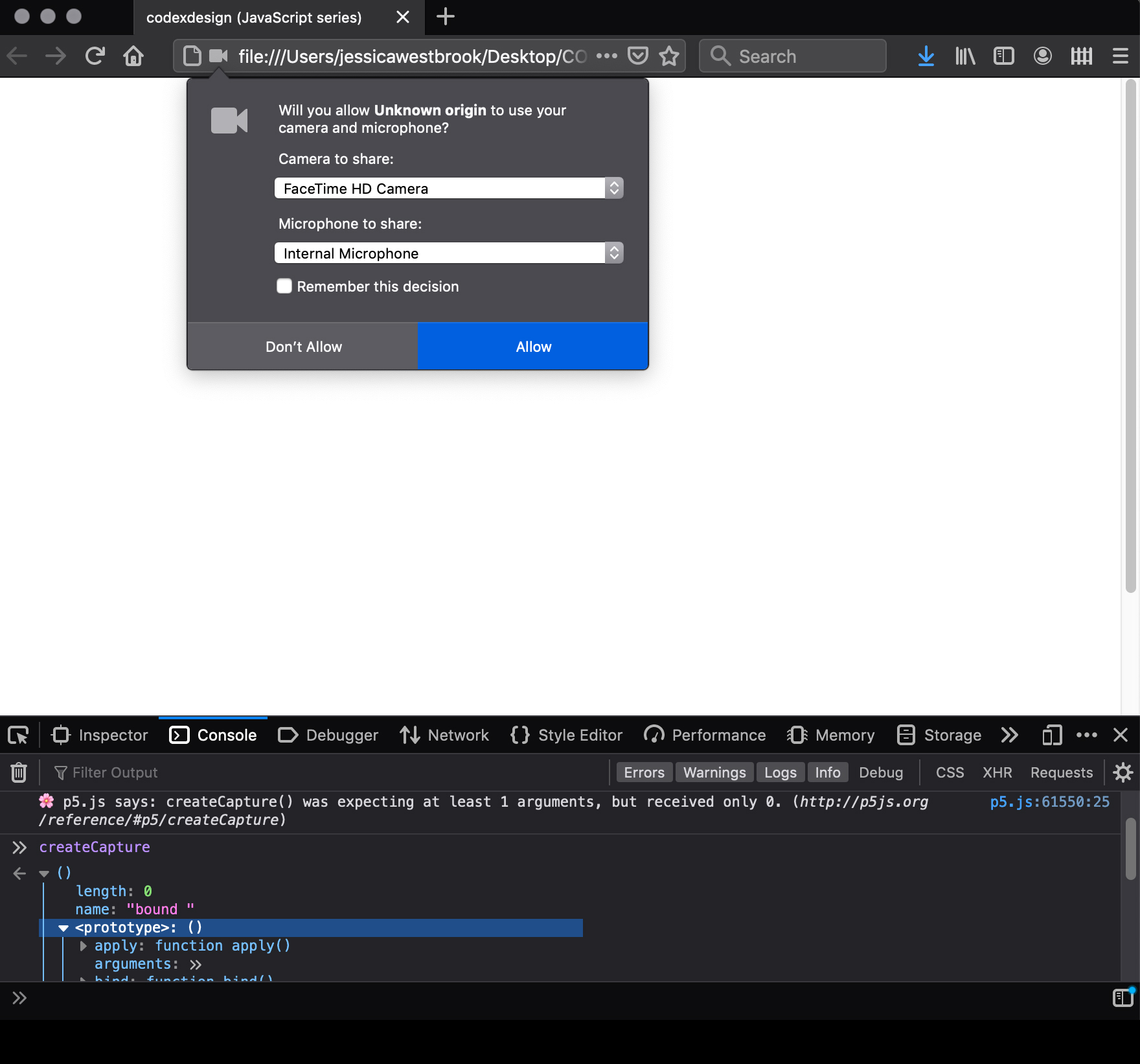
Task: Open the Camera to share dropdown
Action: coord(448,189)
